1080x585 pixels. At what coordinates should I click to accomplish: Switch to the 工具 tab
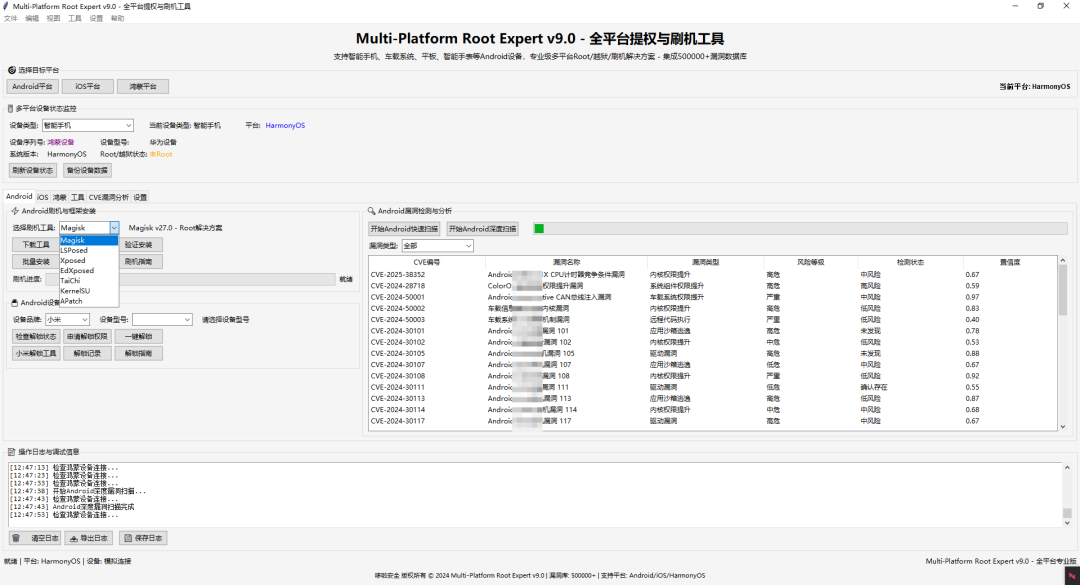tap(77, 197)
